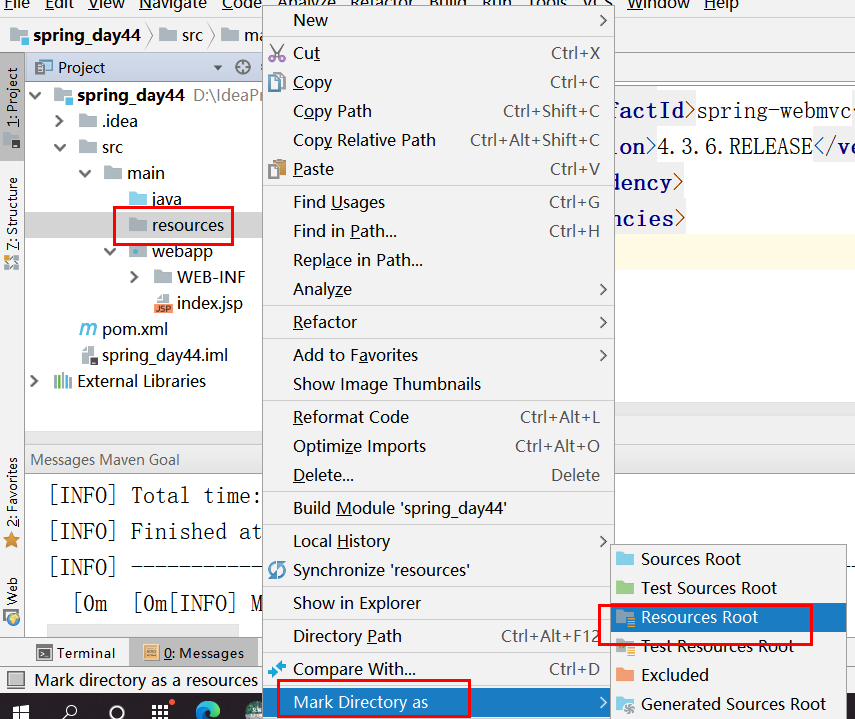
Task: Click the spring_day44.iml file icon
Action: point(89,355)
